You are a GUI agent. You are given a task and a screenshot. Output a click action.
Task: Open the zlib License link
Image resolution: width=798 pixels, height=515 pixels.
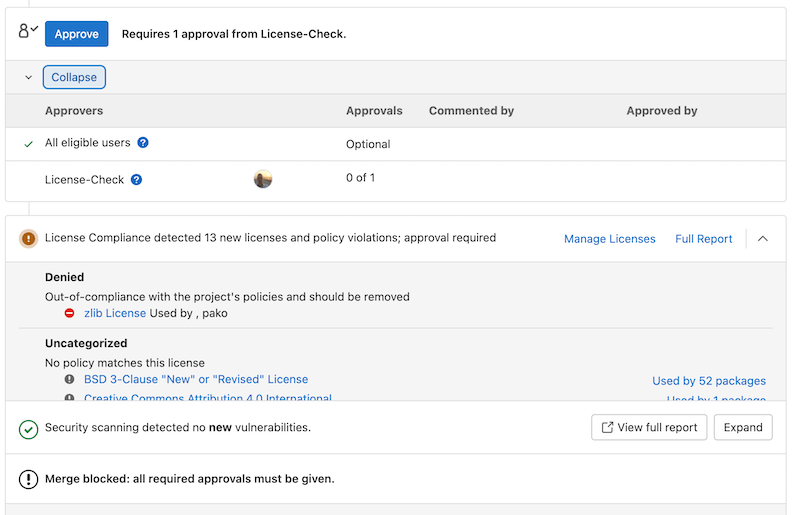[114, 313]
